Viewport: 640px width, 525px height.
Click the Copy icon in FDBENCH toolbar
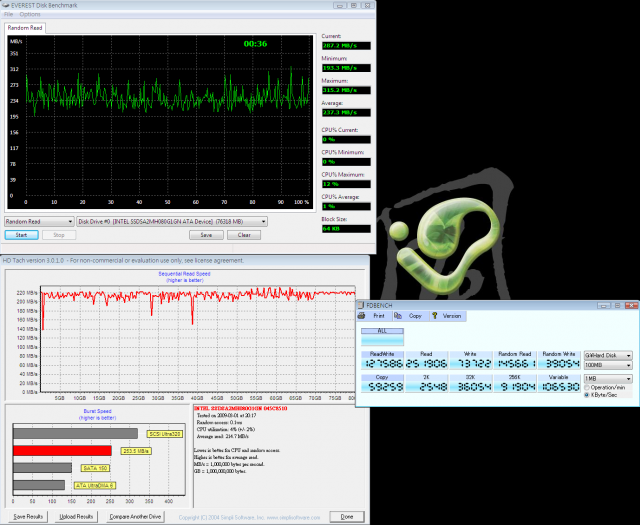tap(398, 316)
